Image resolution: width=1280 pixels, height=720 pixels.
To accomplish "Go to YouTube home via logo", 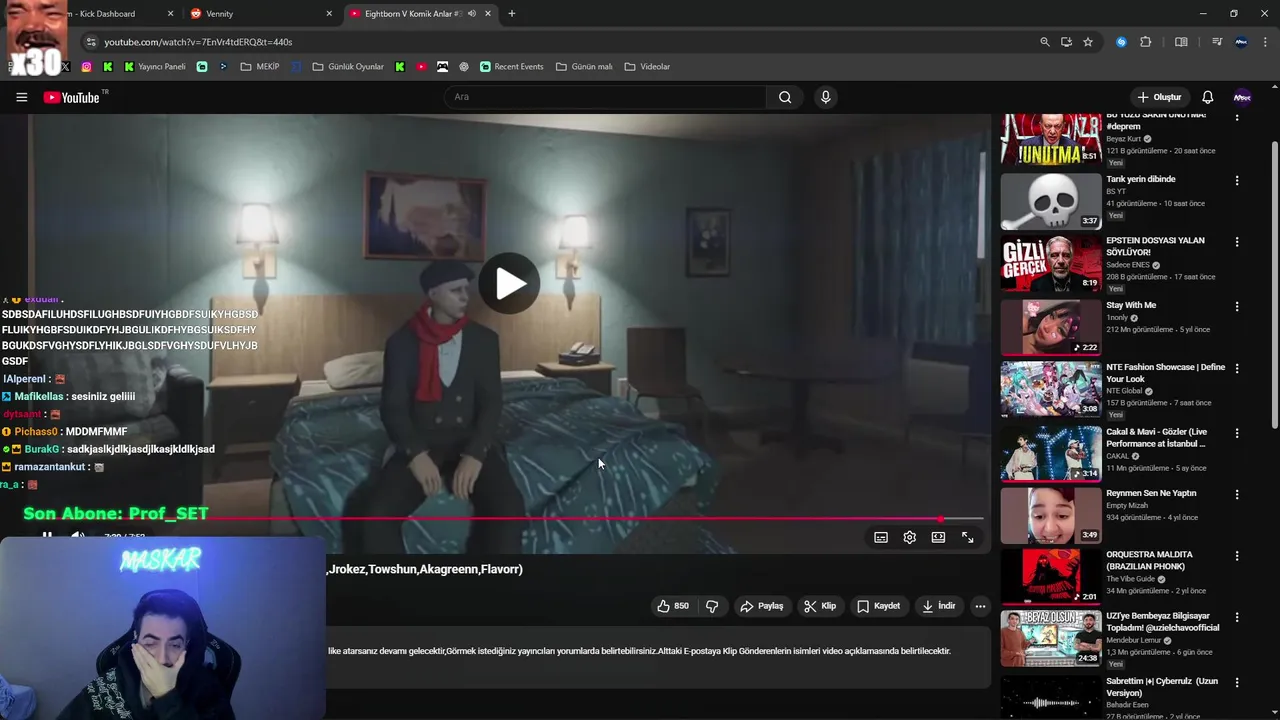I will (x=71, y=97).
